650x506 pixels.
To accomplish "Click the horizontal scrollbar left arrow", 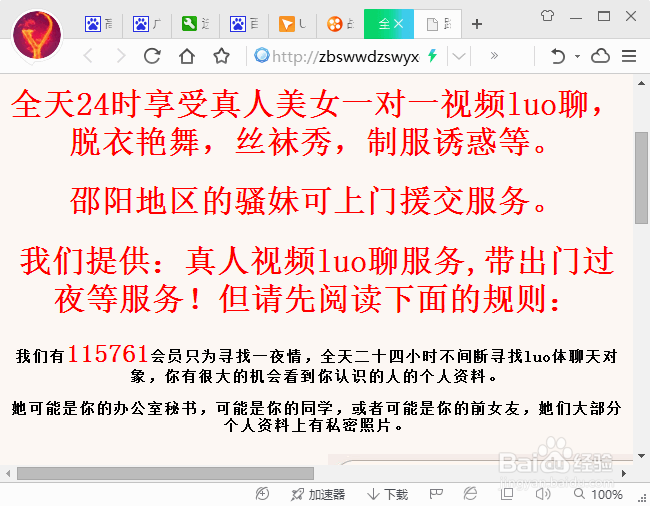I will [x=8, y=473].
